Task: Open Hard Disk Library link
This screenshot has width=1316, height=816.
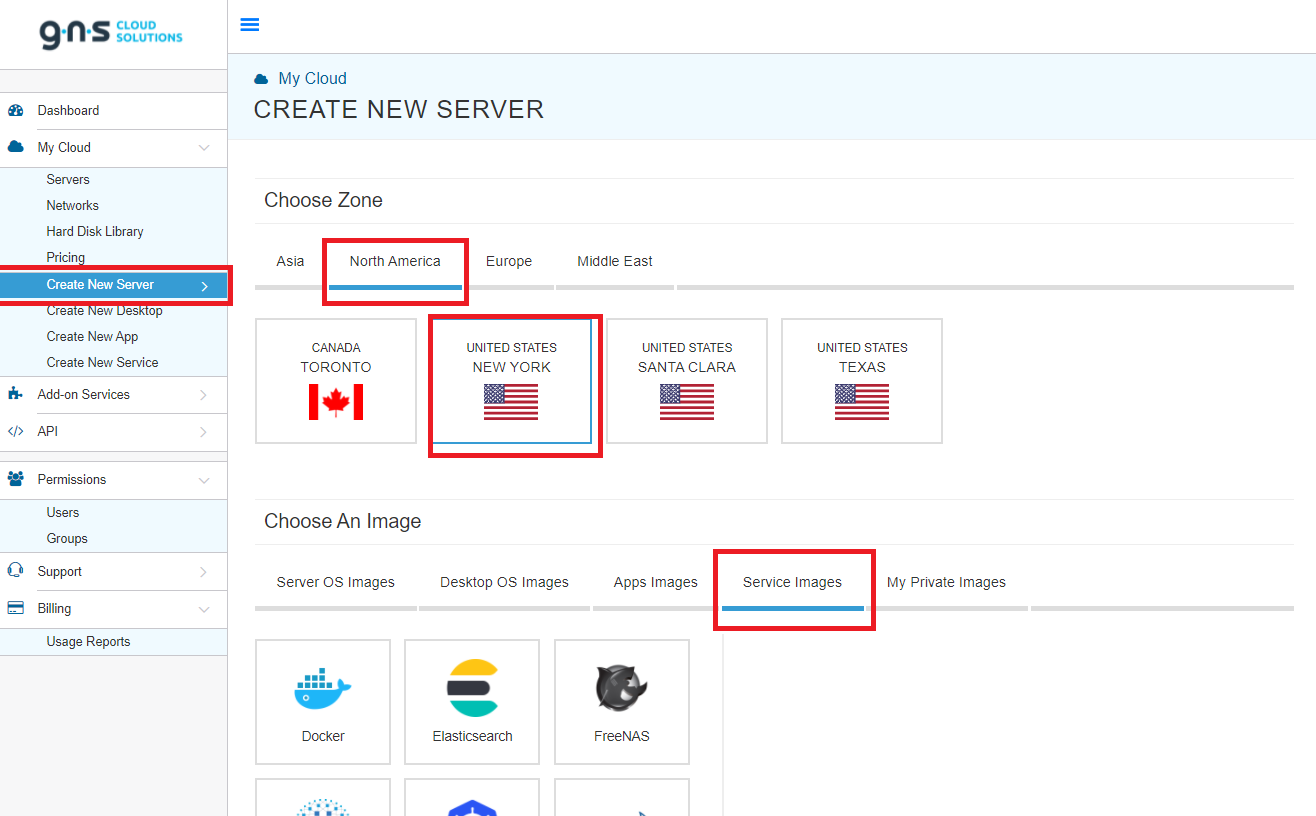Action: click(x=95, y=232)
